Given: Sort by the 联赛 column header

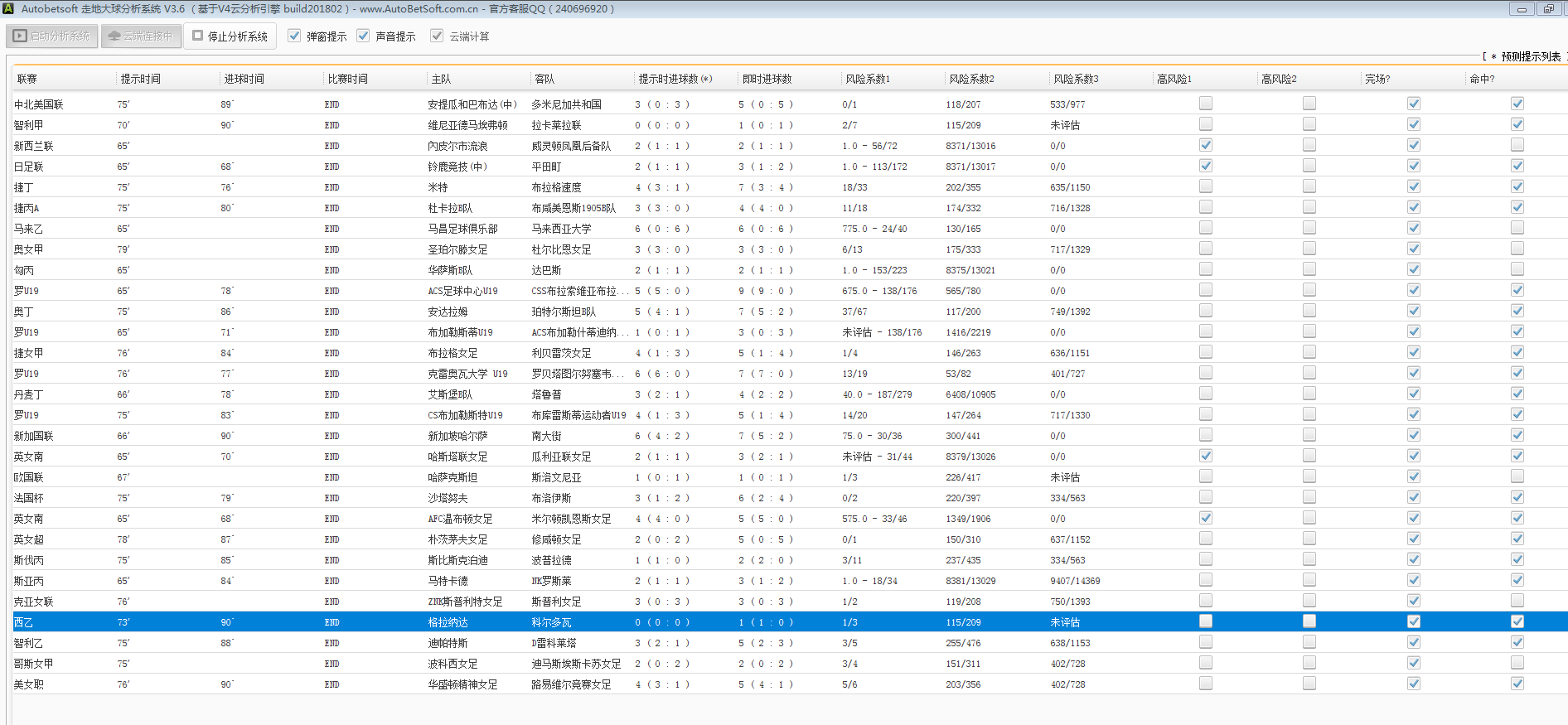Looking at the screenshot, I should (x=27, y=79).
